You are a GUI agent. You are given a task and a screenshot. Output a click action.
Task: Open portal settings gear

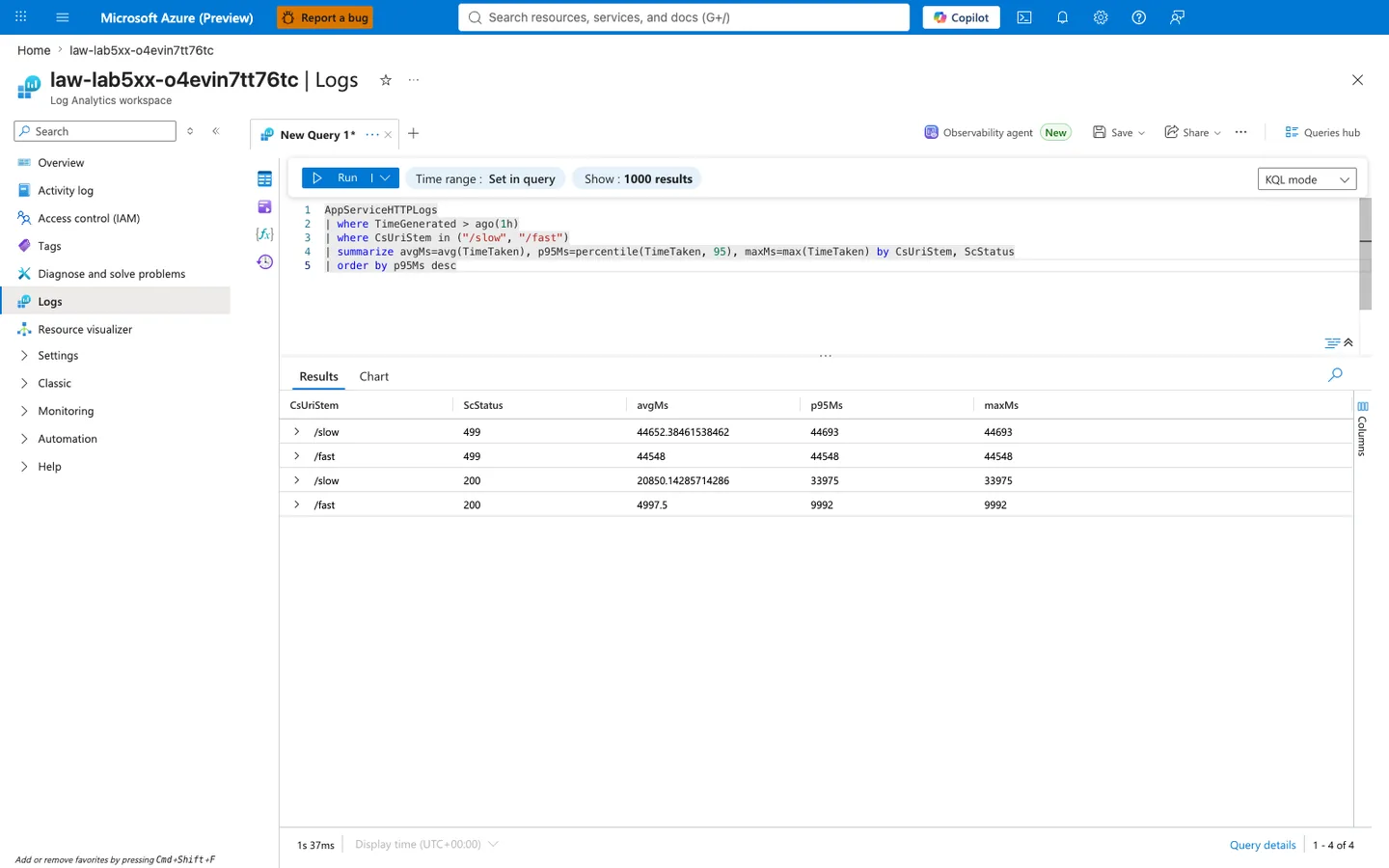click(x=1101, y=17)
